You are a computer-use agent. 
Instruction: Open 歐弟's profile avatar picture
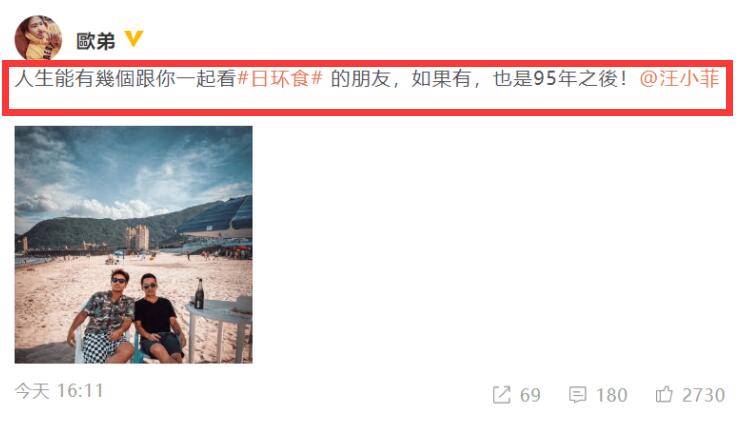pos(38,38)
